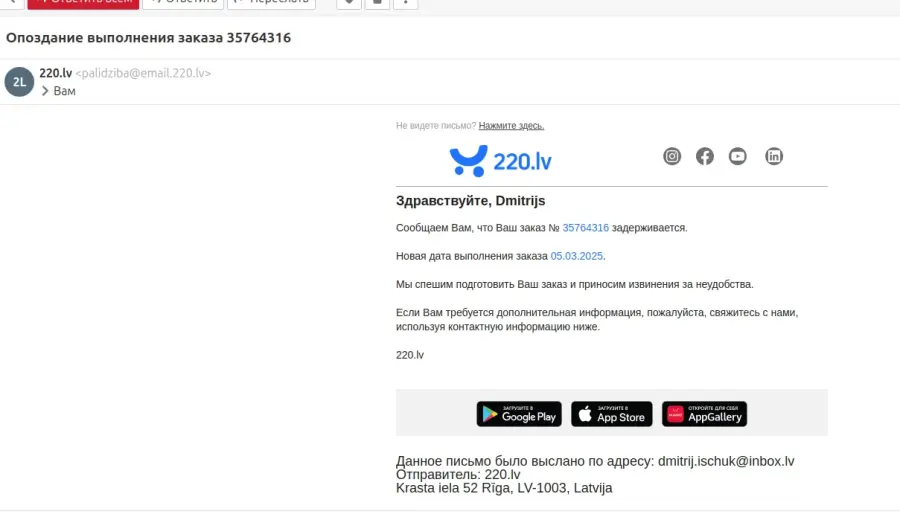
Task: Click the Переслать forward button
Action: coord(271,3)
